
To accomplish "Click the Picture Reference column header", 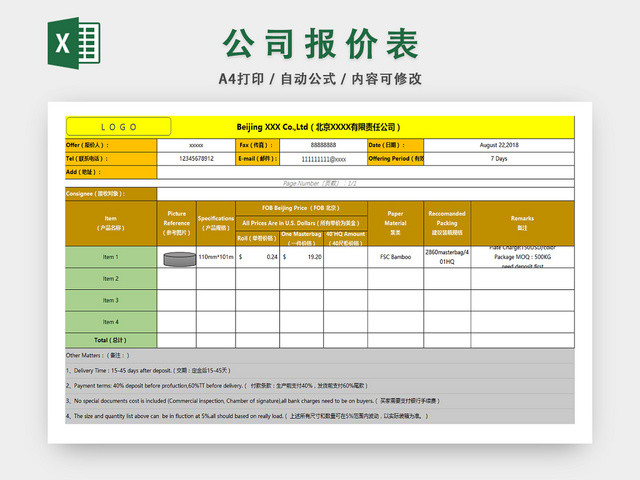I will click(x=177, y=223).
